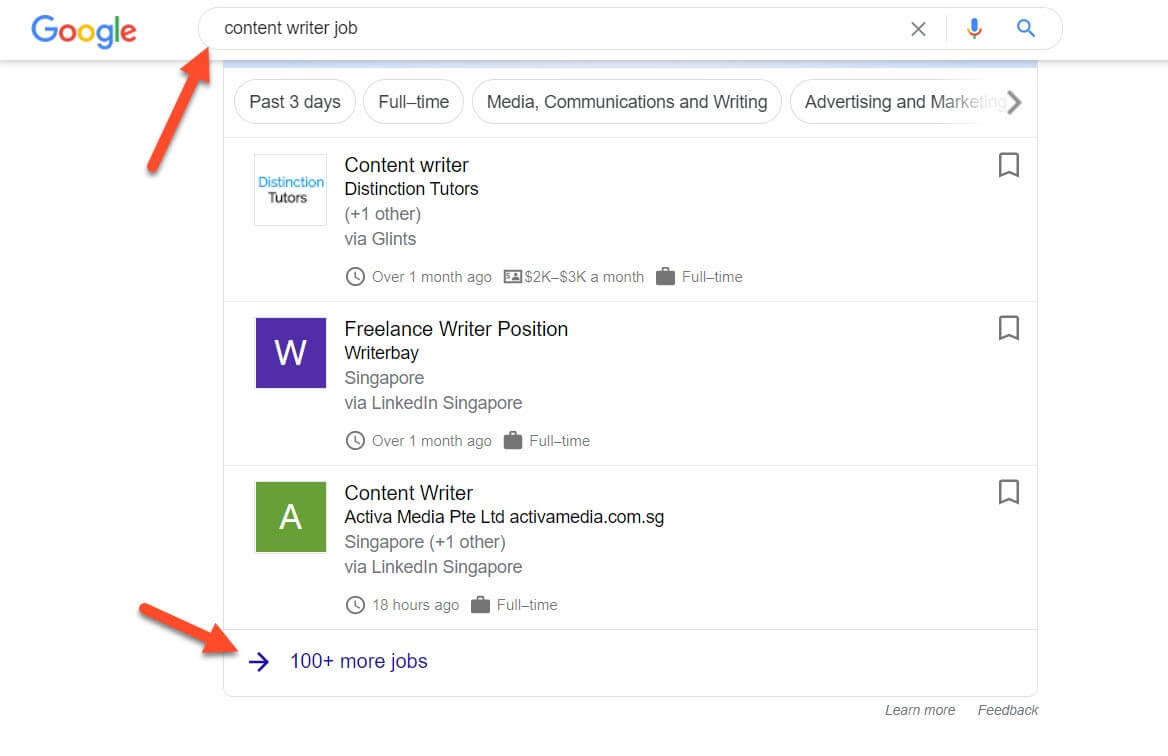Bookmark the Activa Media Content Writer job
The height and width of the screenshot is (756, 1168).
click(x=1009, y=492)
